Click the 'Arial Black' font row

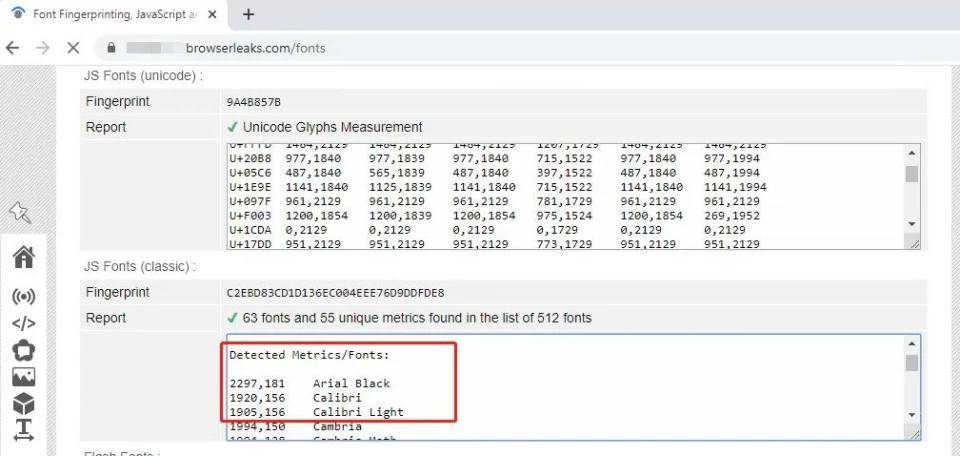pos(310,384)
